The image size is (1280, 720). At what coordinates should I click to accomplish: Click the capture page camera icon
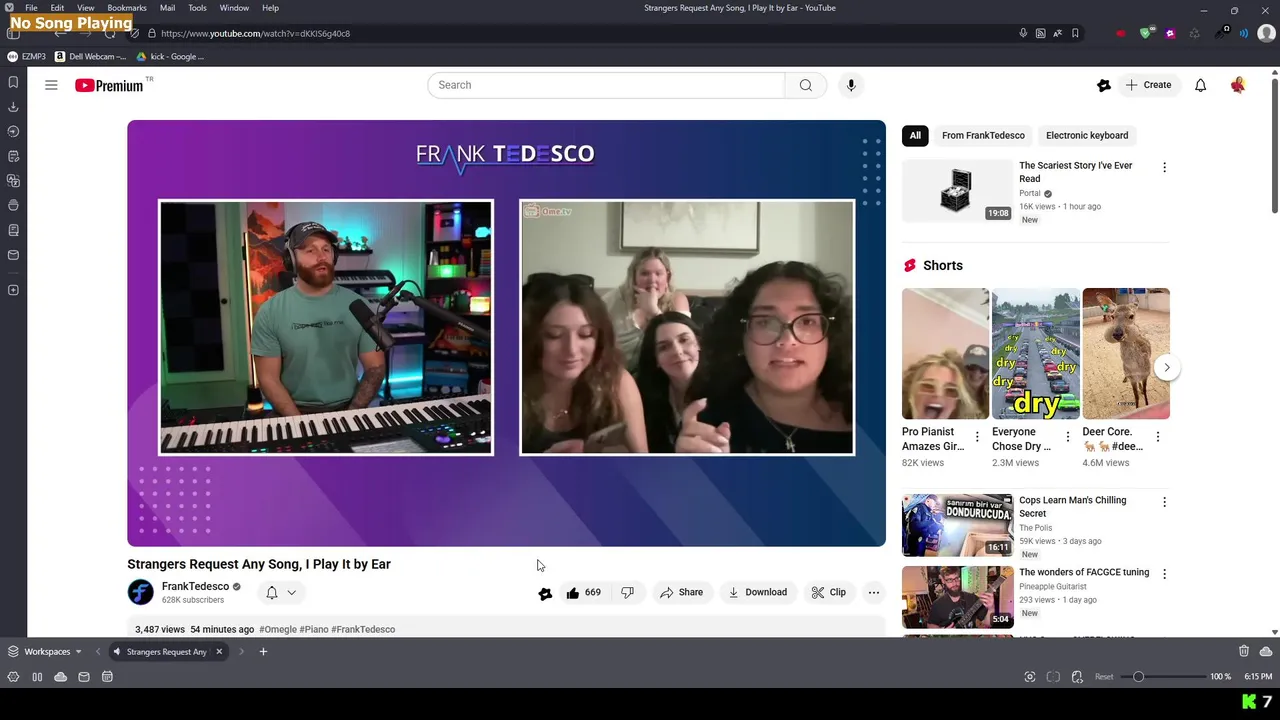coord(1030,677)
